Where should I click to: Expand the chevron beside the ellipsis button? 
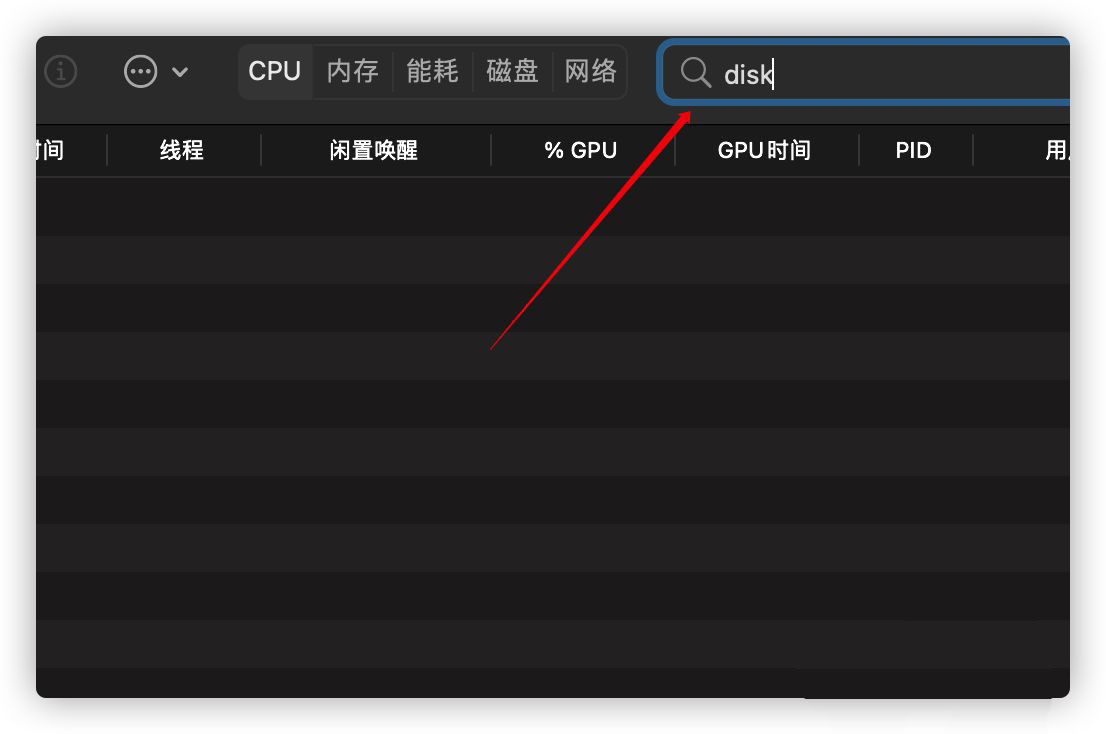(x=180, y=72)
